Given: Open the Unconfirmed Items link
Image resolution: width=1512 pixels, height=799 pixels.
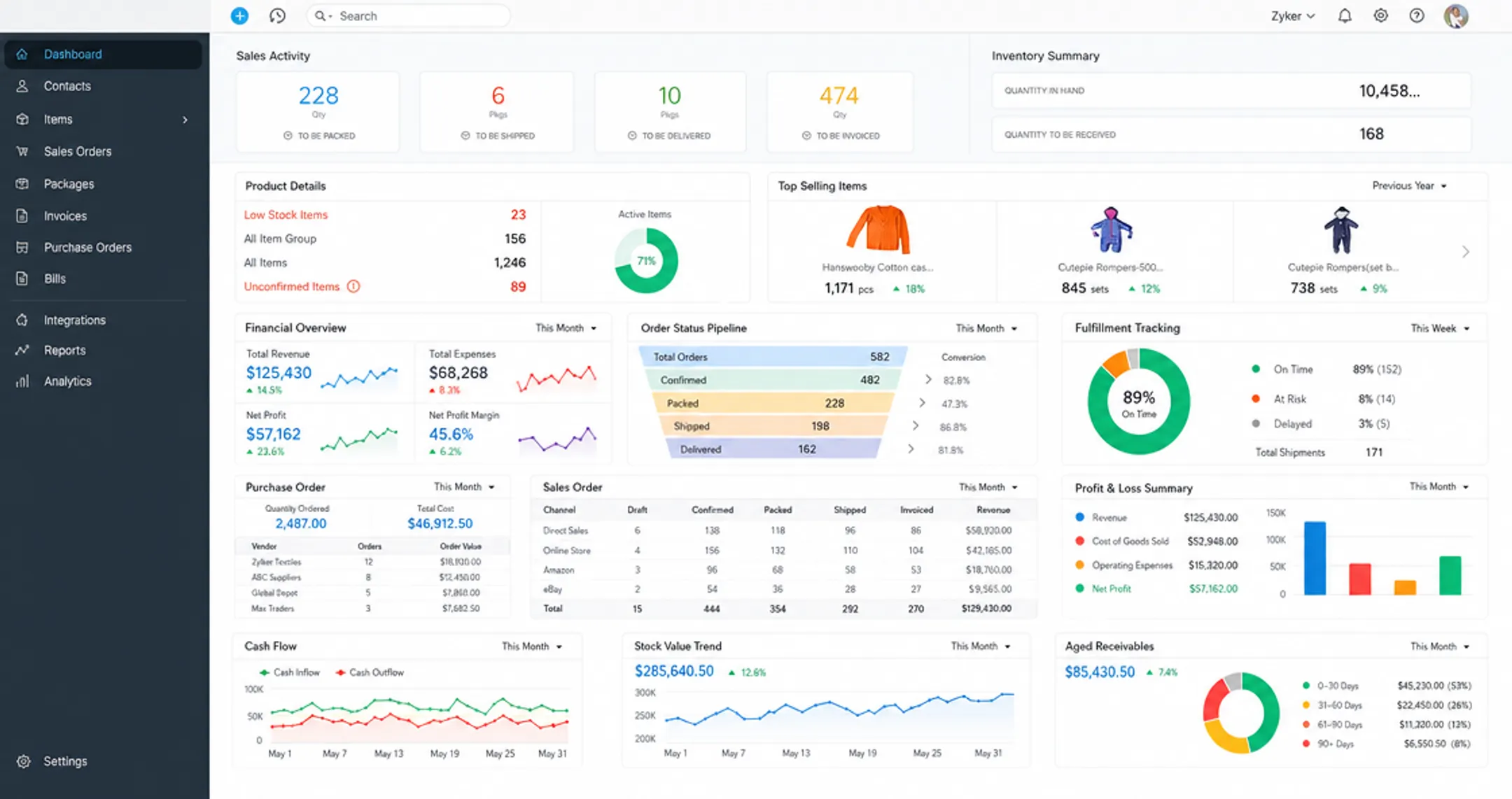Looking at the screenshot, I should (x=292, y=286).
